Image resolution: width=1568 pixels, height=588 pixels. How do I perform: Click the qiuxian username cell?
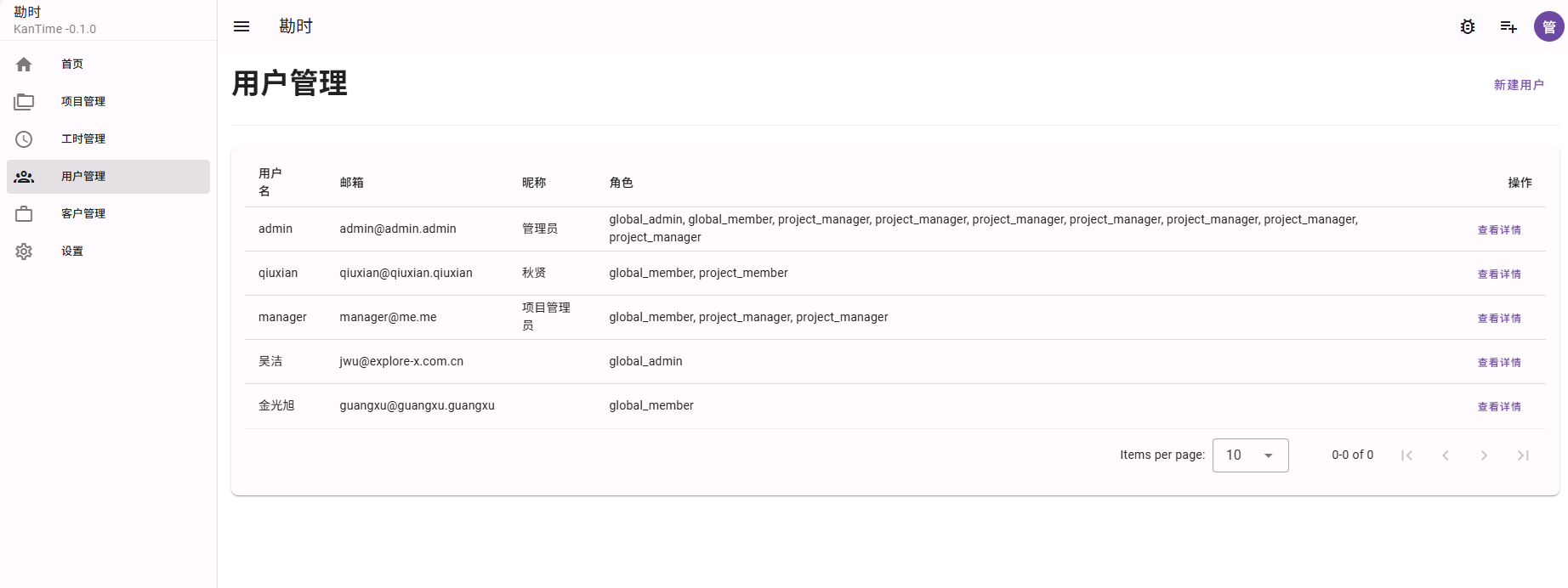click(x=278, y=273)
